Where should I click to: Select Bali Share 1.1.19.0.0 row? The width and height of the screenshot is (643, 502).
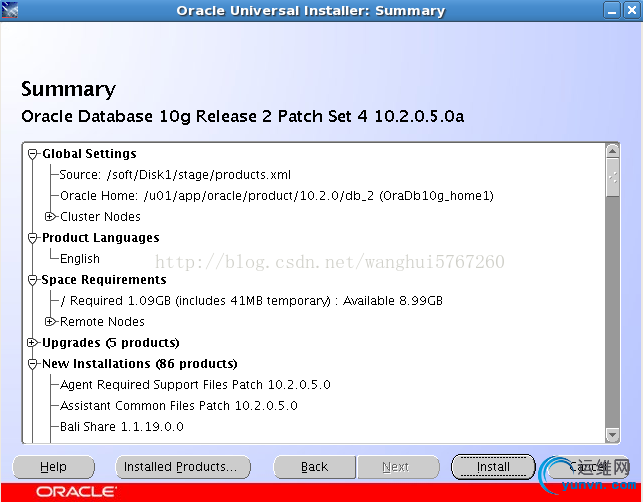[122, 427]
